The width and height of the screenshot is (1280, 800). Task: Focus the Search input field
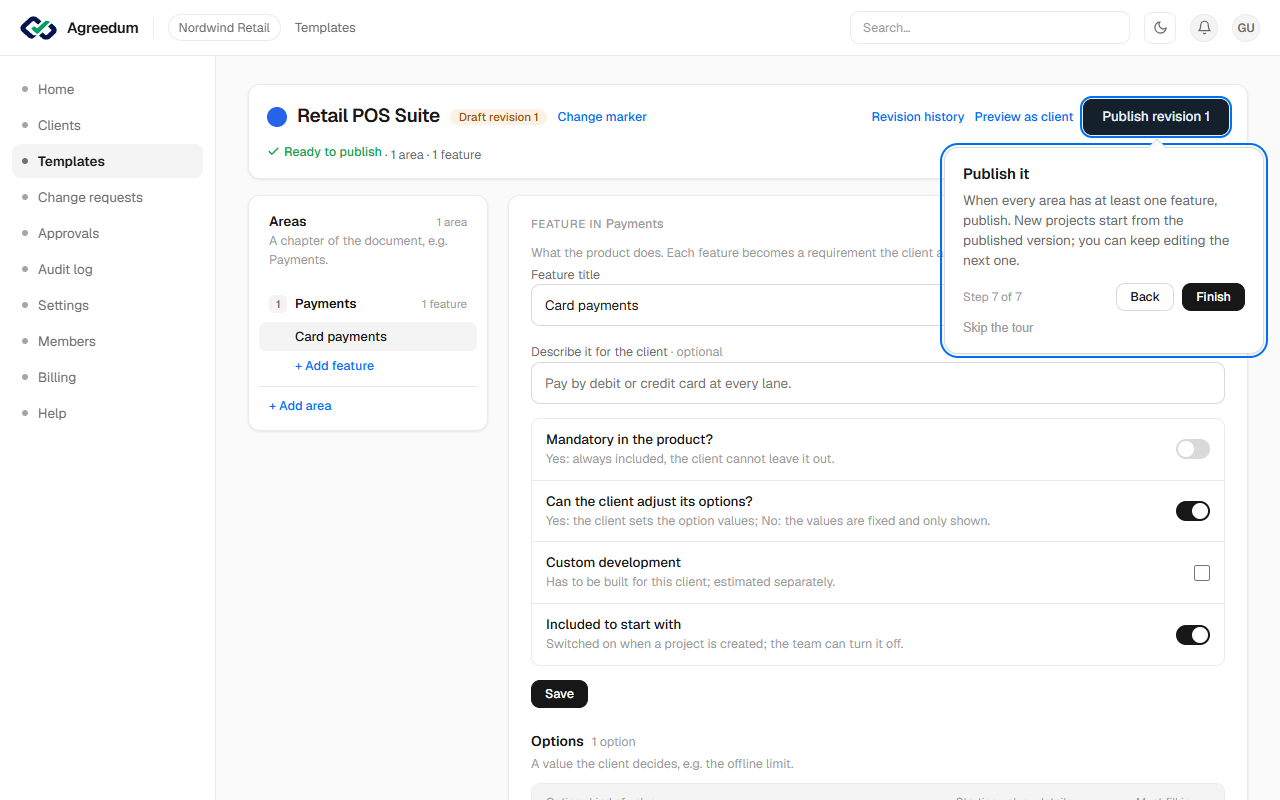[990, 28]
